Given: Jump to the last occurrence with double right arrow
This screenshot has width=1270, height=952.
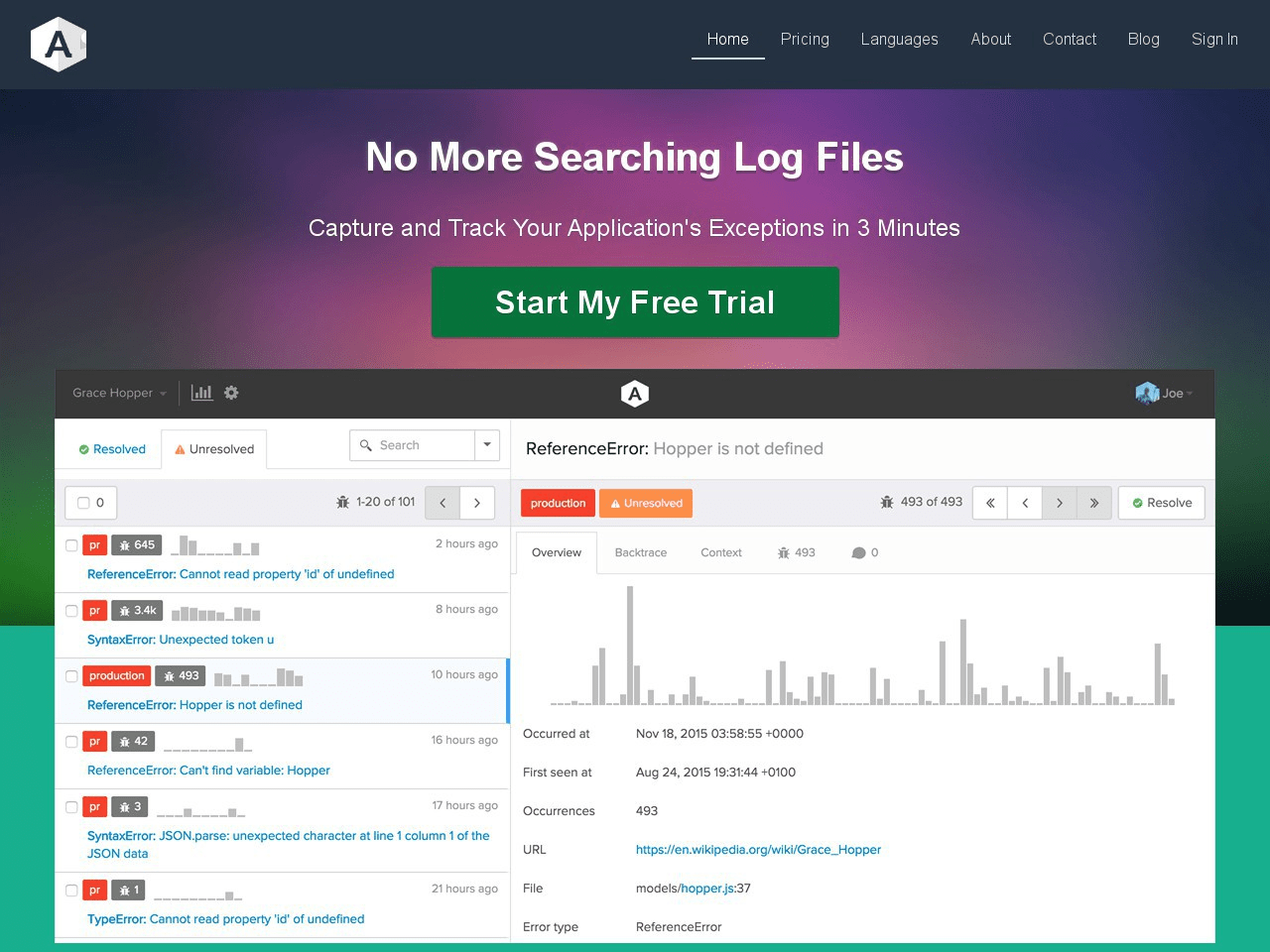Looking at the screenshot, I should [x=1093, y=503].
